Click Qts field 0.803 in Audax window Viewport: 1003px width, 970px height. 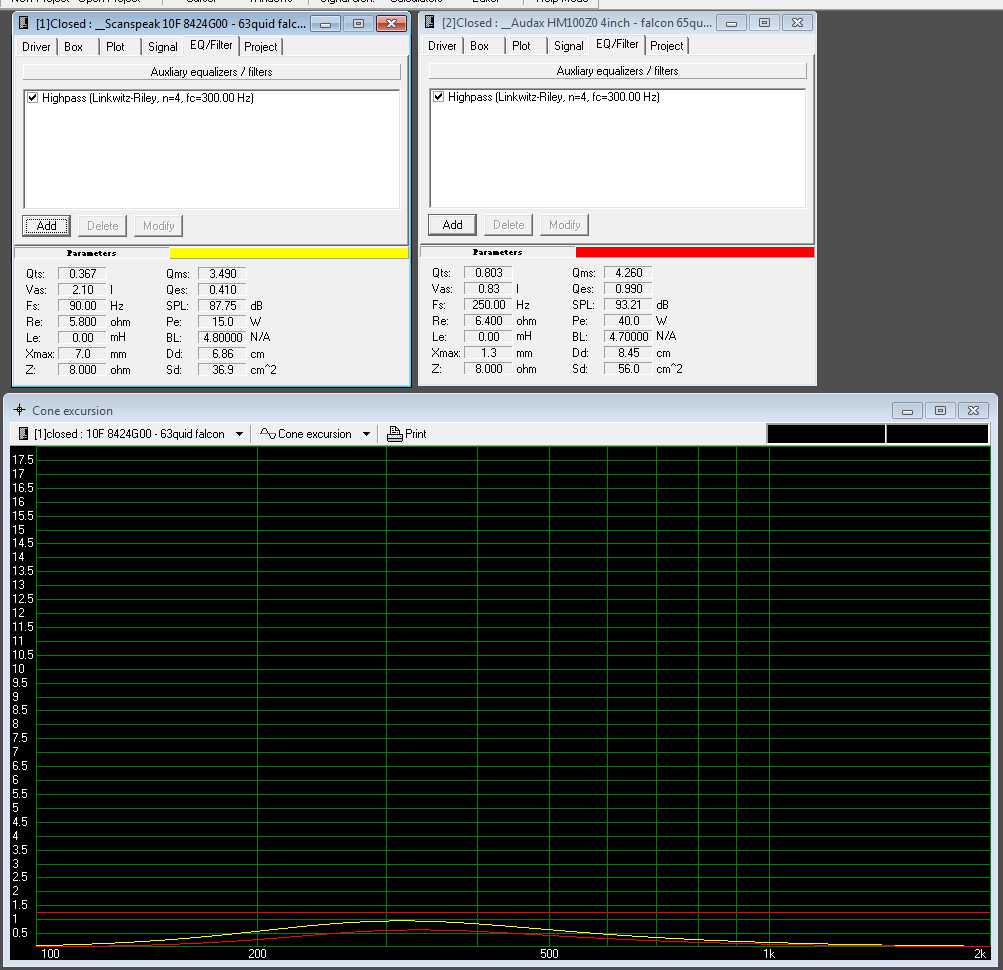[488, 273]
